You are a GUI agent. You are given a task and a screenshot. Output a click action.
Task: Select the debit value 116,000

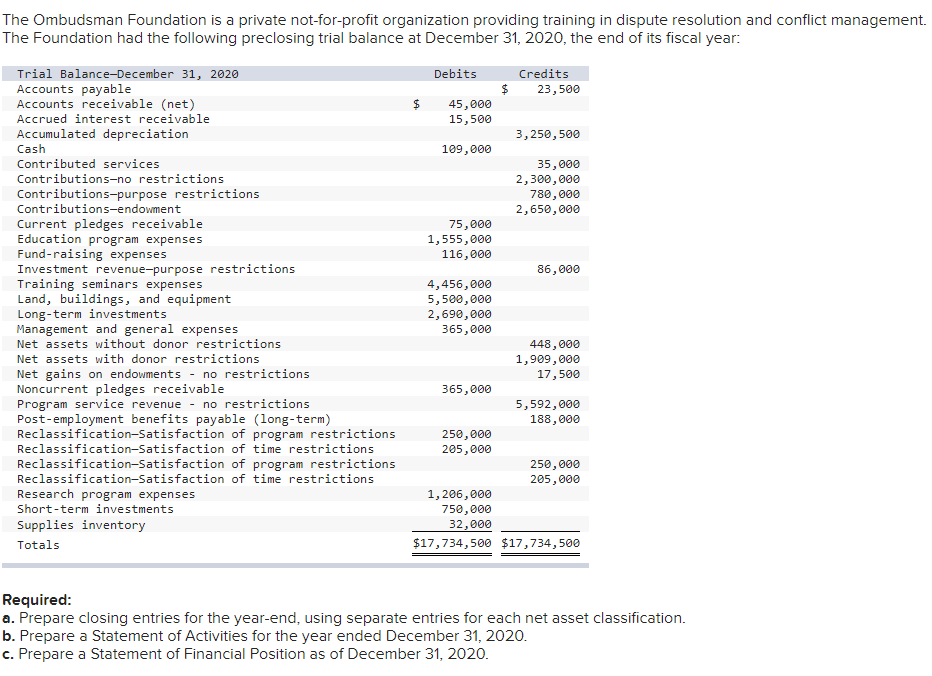click(x=467, y=254)
